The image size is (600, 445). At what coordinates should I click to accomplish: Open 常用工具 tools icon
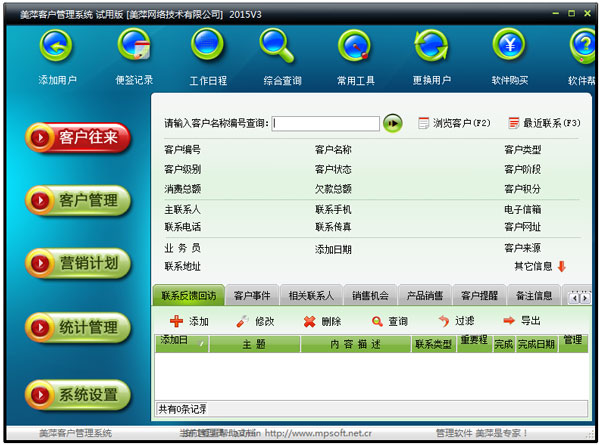point(354,46)
